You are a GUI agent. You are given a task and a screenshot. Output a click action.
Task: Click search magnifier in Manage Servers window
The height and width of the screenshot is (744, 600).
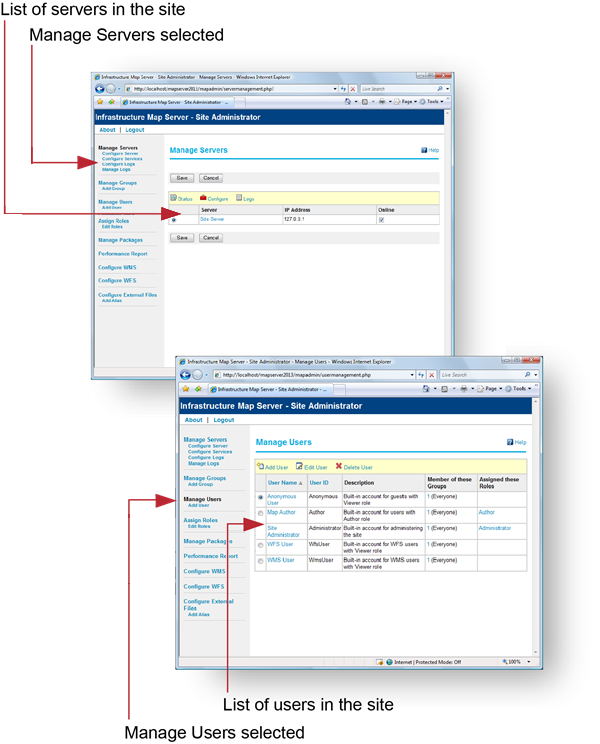pos(440,89)
